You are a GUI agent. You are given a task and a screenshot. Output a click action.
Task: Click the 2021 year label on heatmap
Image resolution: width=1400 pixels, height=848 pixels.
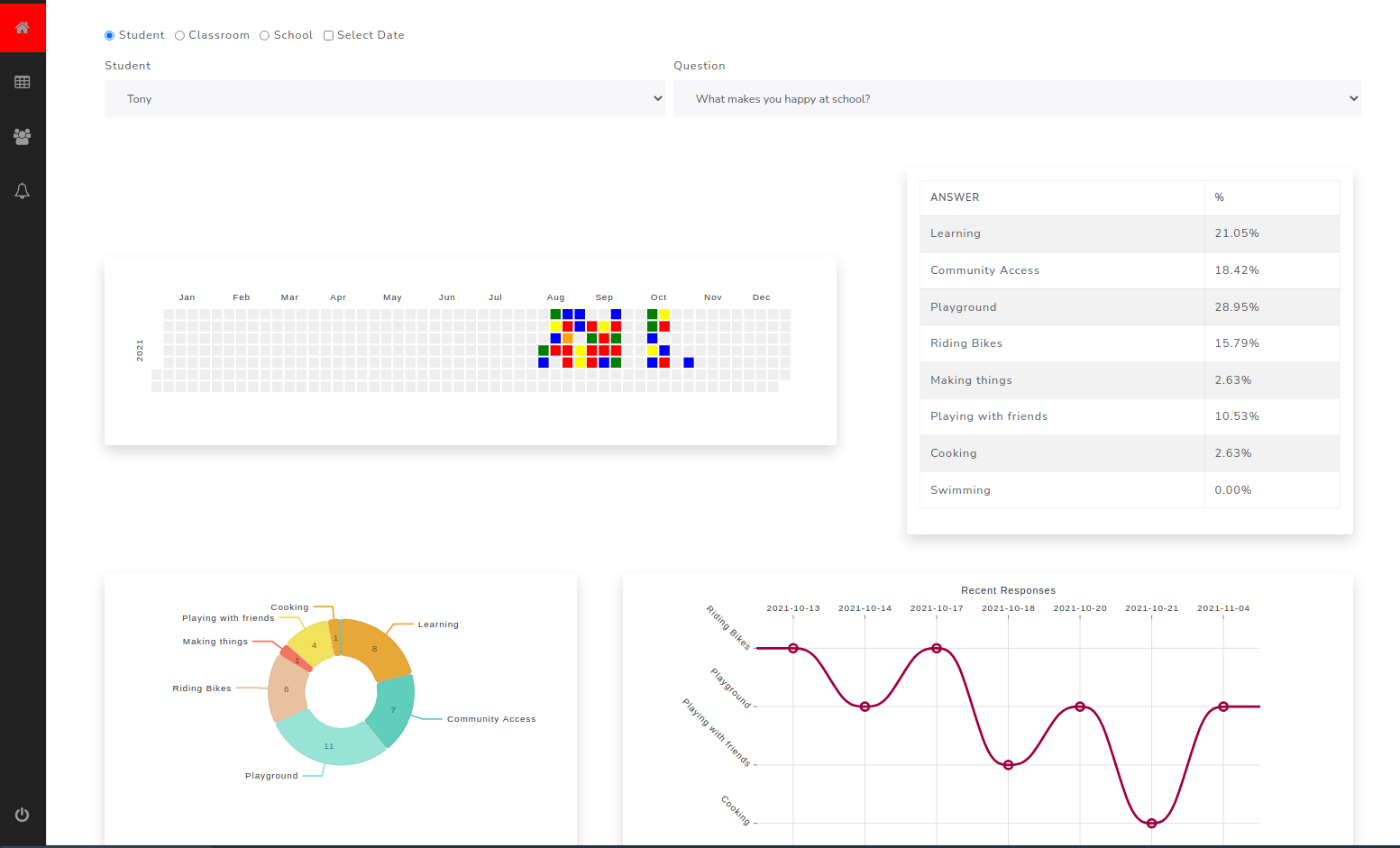tap(140, 351)
